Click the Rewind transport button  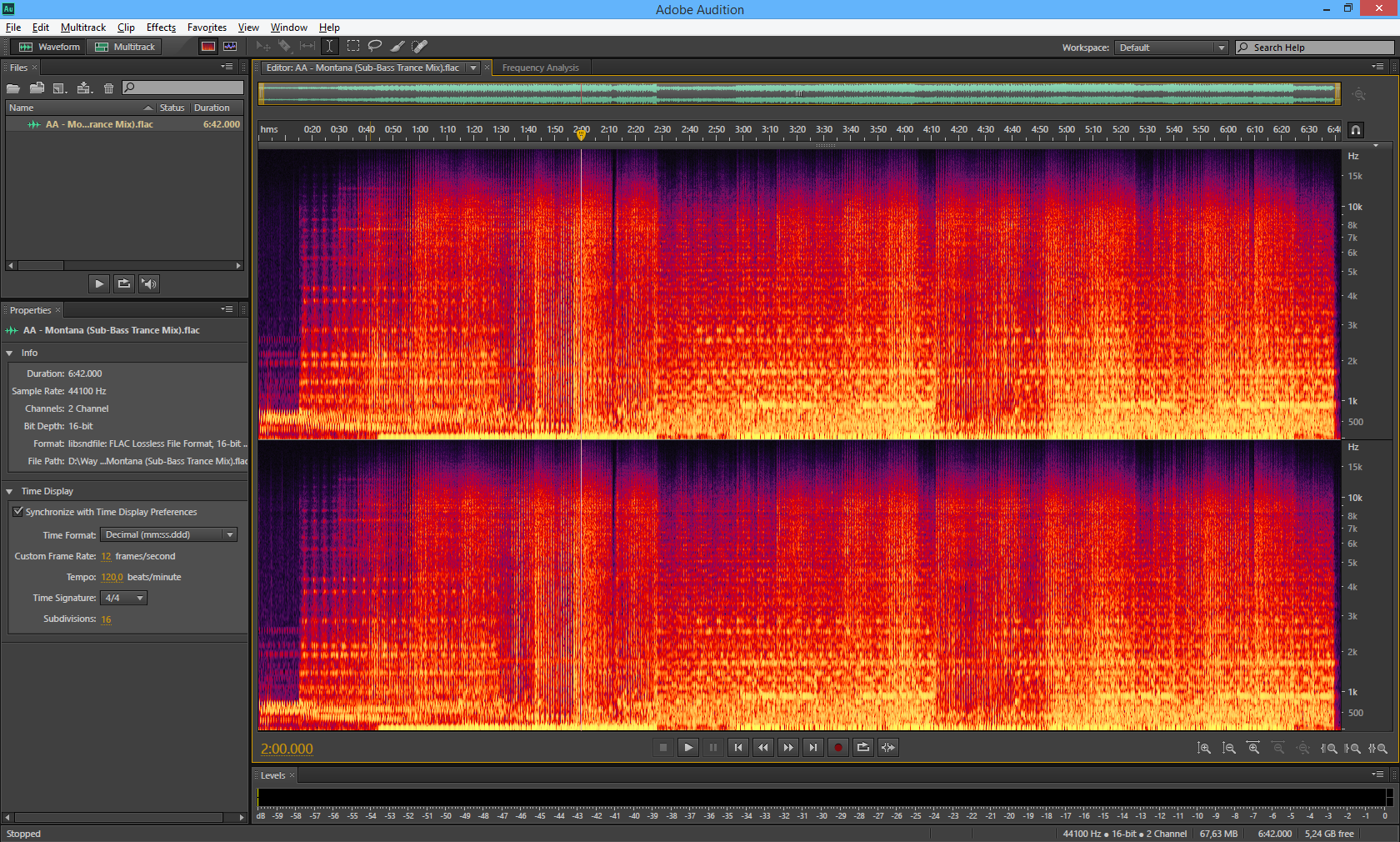point(763,748)
